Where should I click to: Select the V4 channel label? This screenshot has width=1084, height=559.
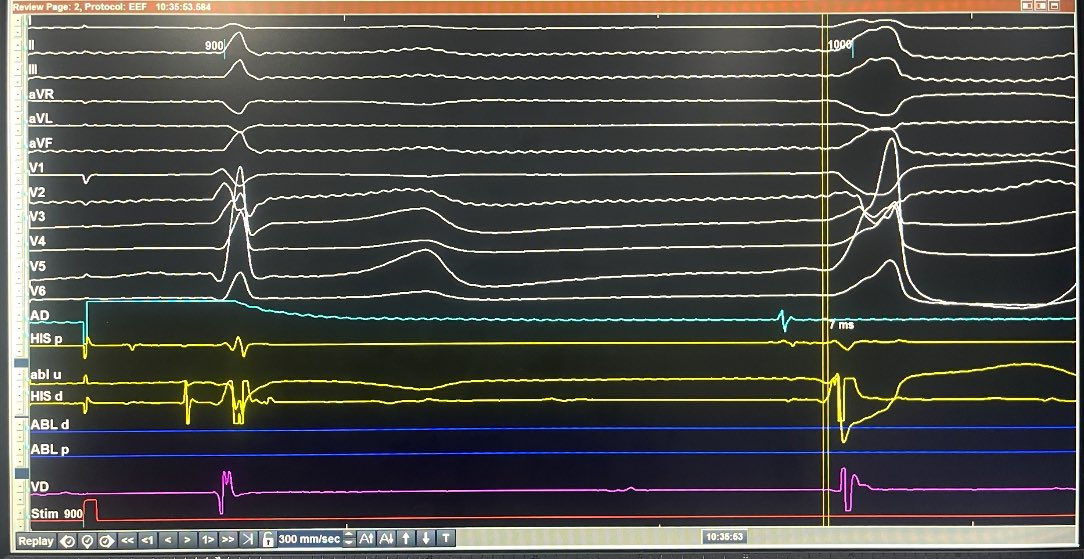(x=37, y=242)
